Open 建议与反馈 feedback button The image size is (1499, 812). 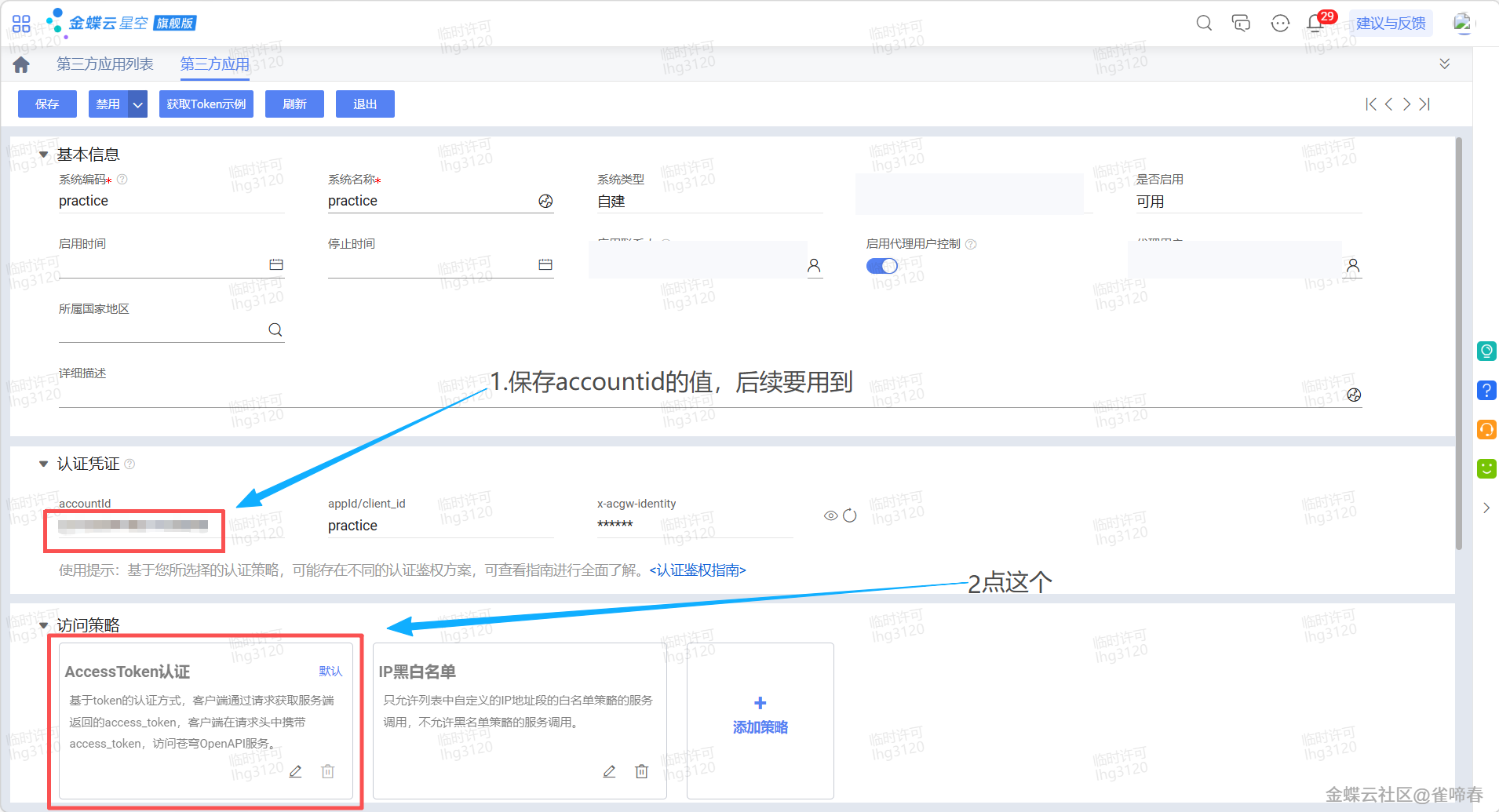pyautogui.click(x=1391, y=23)
